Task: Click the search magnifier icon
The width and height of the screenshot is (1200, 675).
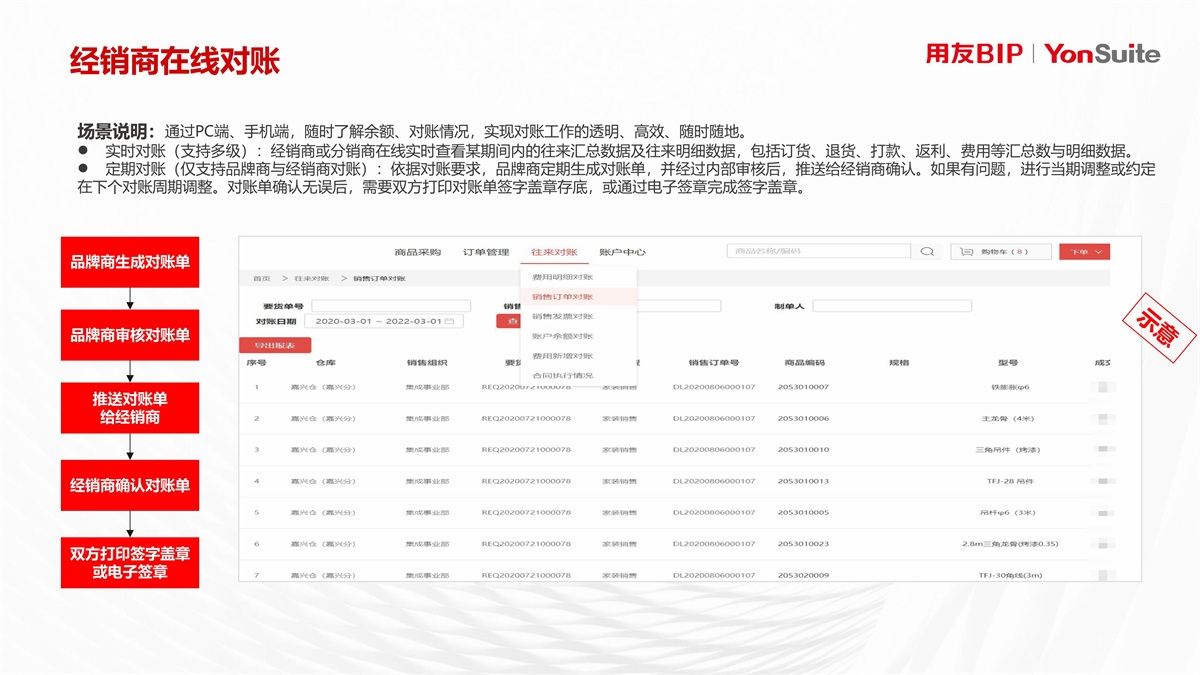Action: click(x=927, y=252)
